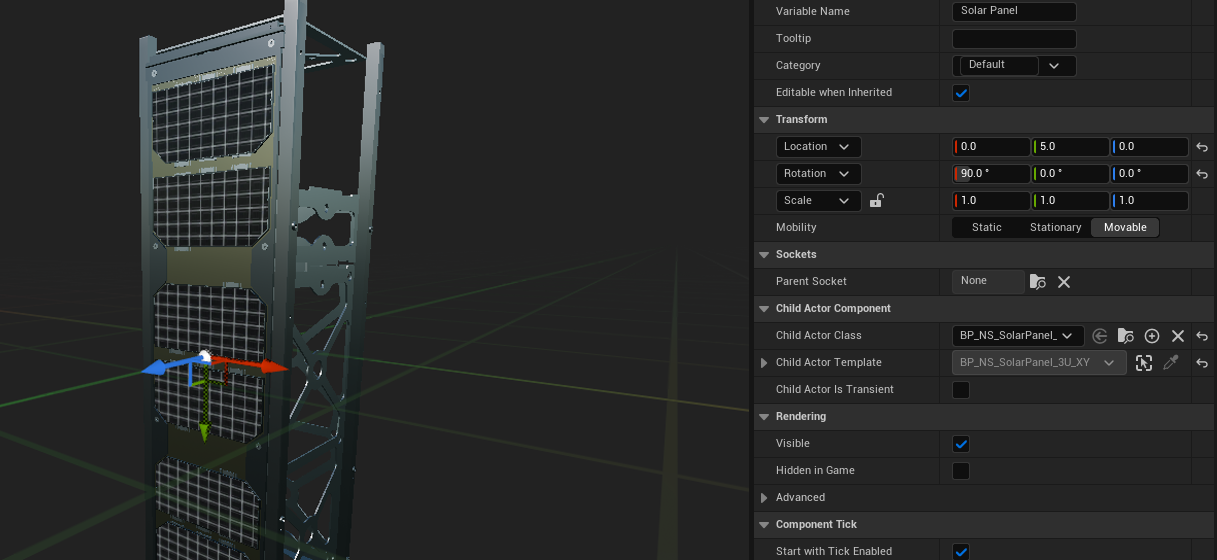This screenshot has width=1217, height=560.
Task: Expand the Advanced rendering section
Action: pos(764,498)
